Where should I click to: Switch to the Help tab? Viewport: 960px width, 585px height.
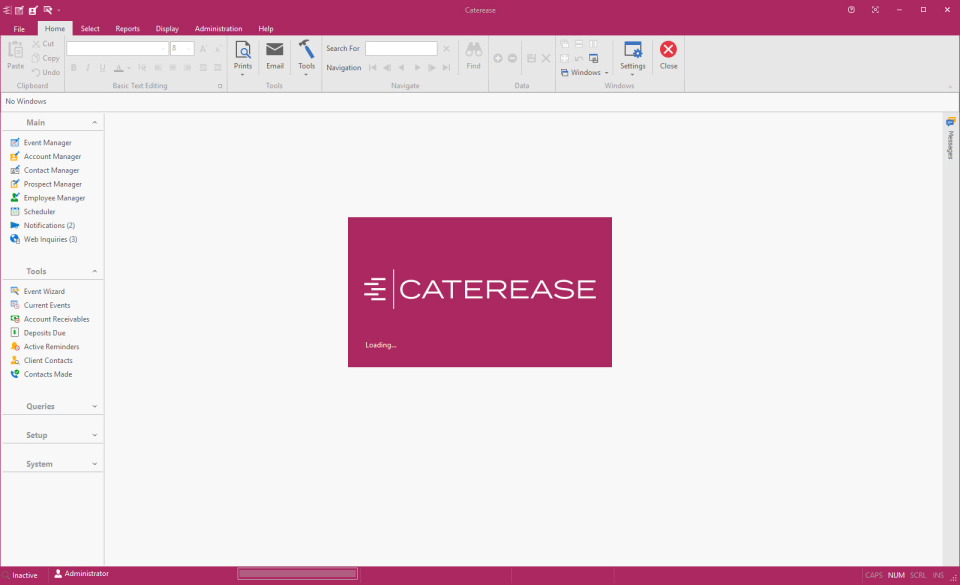266,29
